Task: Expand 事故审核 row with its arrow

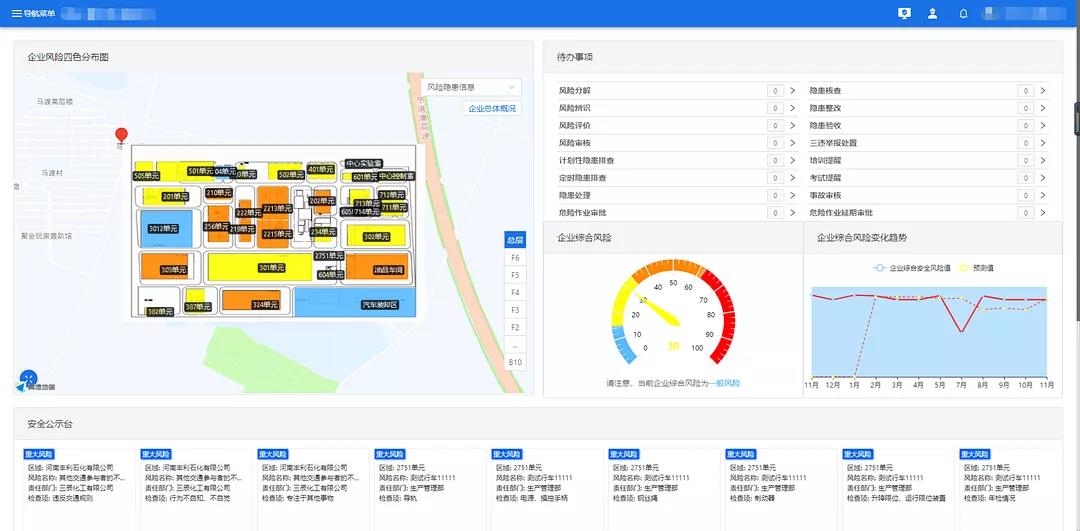Action: [x=1042, y=195]
